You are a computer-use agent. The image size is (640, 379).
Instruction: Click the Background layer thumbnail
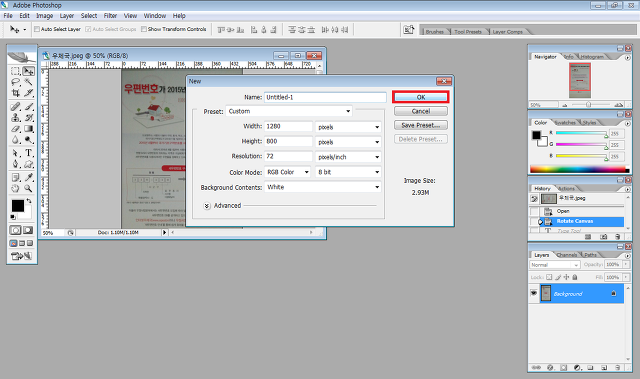point(546,294)
